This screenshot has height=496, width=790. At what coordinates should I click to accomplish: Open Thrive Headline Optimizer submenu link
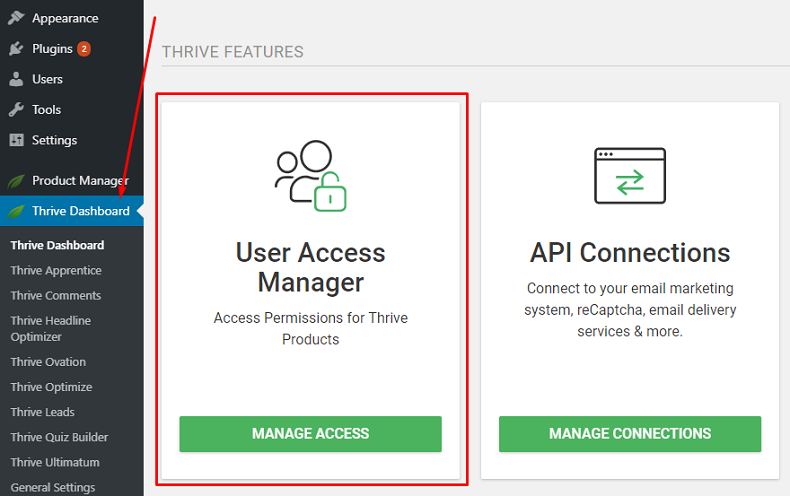pos(51,329)
